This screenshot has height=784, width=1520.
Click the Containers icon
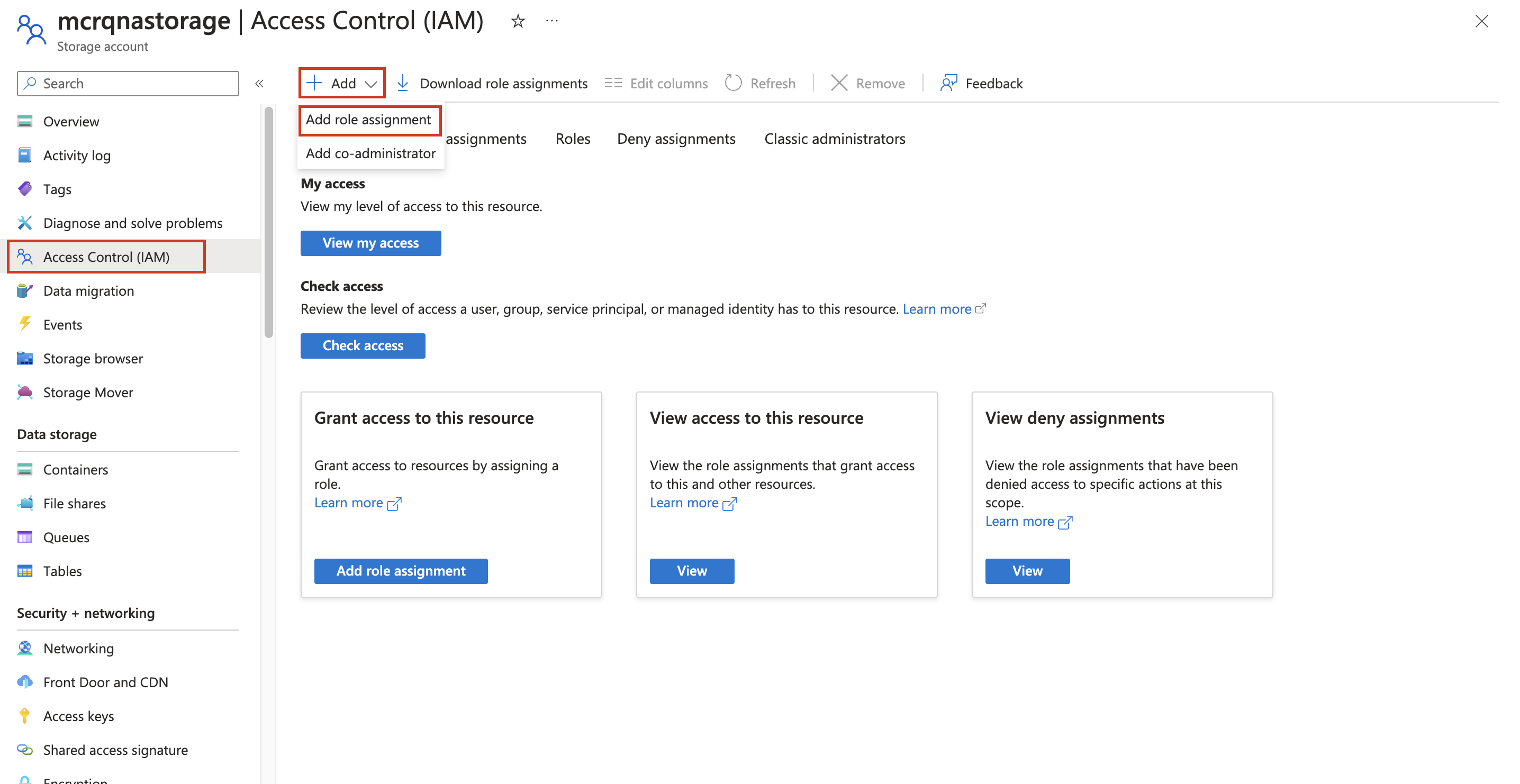click(x=25, y=470)
